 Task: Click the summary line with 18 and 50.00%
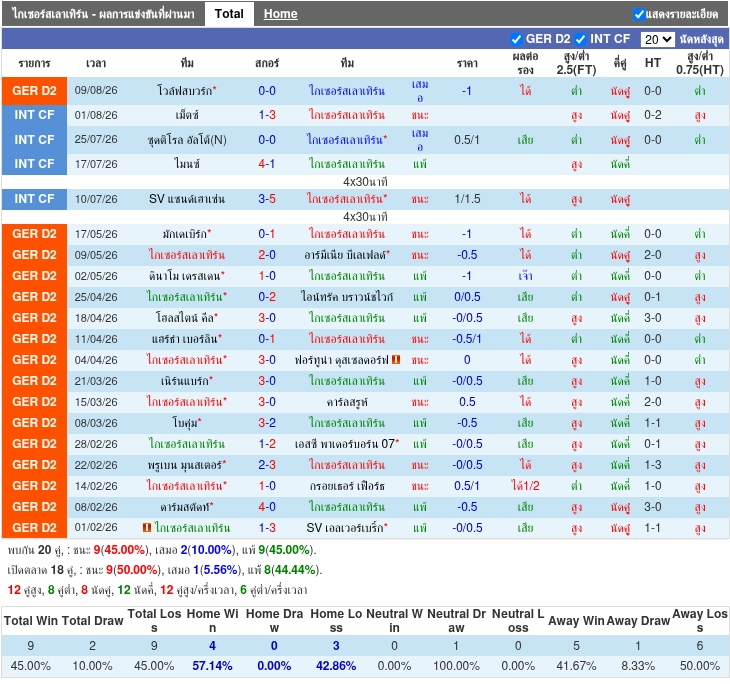[x=165, y=569]
